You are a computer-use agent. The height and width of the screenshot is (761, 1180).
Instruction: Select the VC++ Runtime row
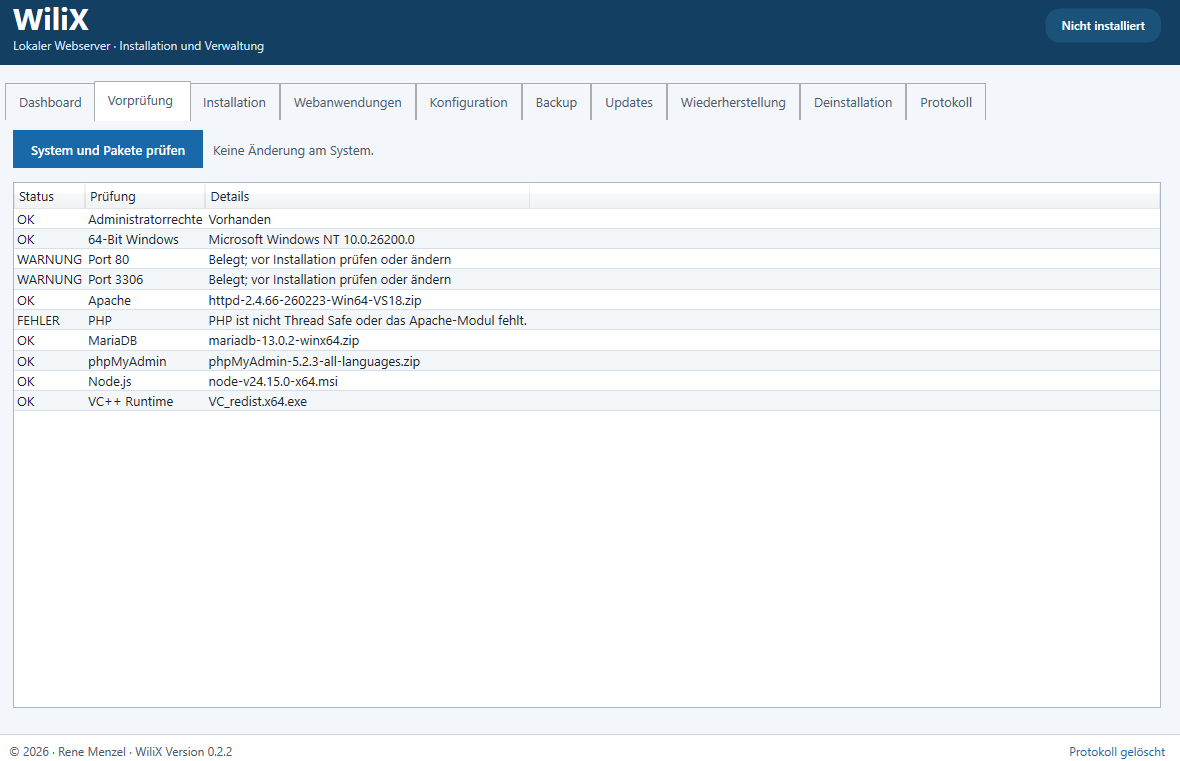point(587,401)
